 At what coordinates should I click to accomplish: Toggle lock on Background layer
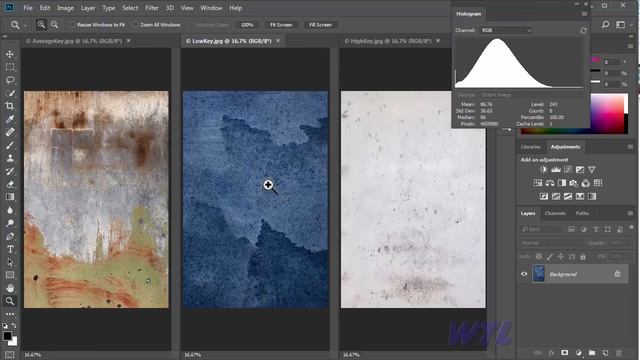tap(617, 274)
